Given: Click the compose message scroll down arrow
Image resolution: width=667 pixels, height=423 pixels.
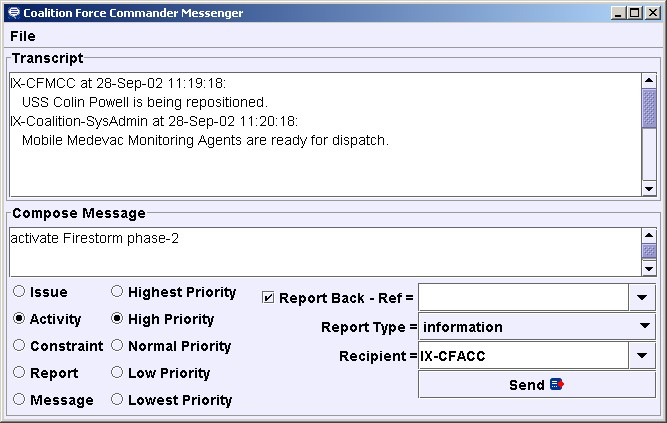Looking at the screenshot, I should point(649,268).
